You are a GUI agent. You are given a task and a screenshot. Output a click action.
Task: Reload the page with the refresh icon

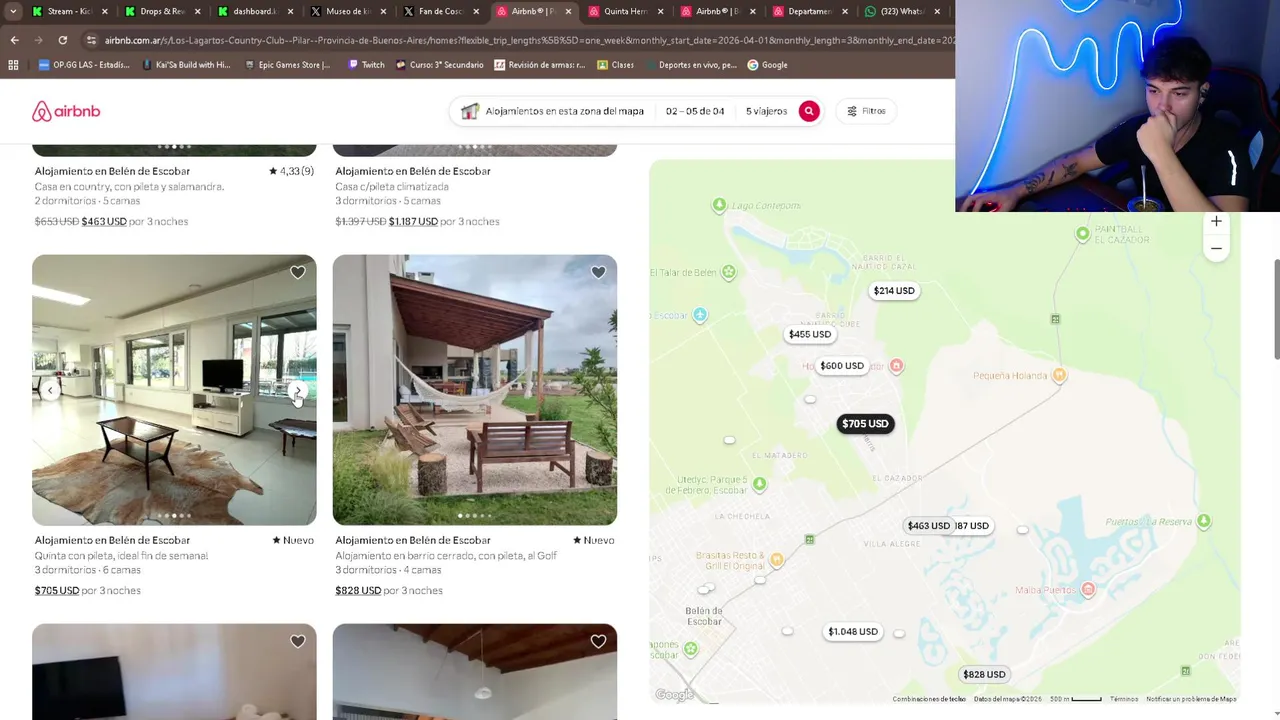62,40
